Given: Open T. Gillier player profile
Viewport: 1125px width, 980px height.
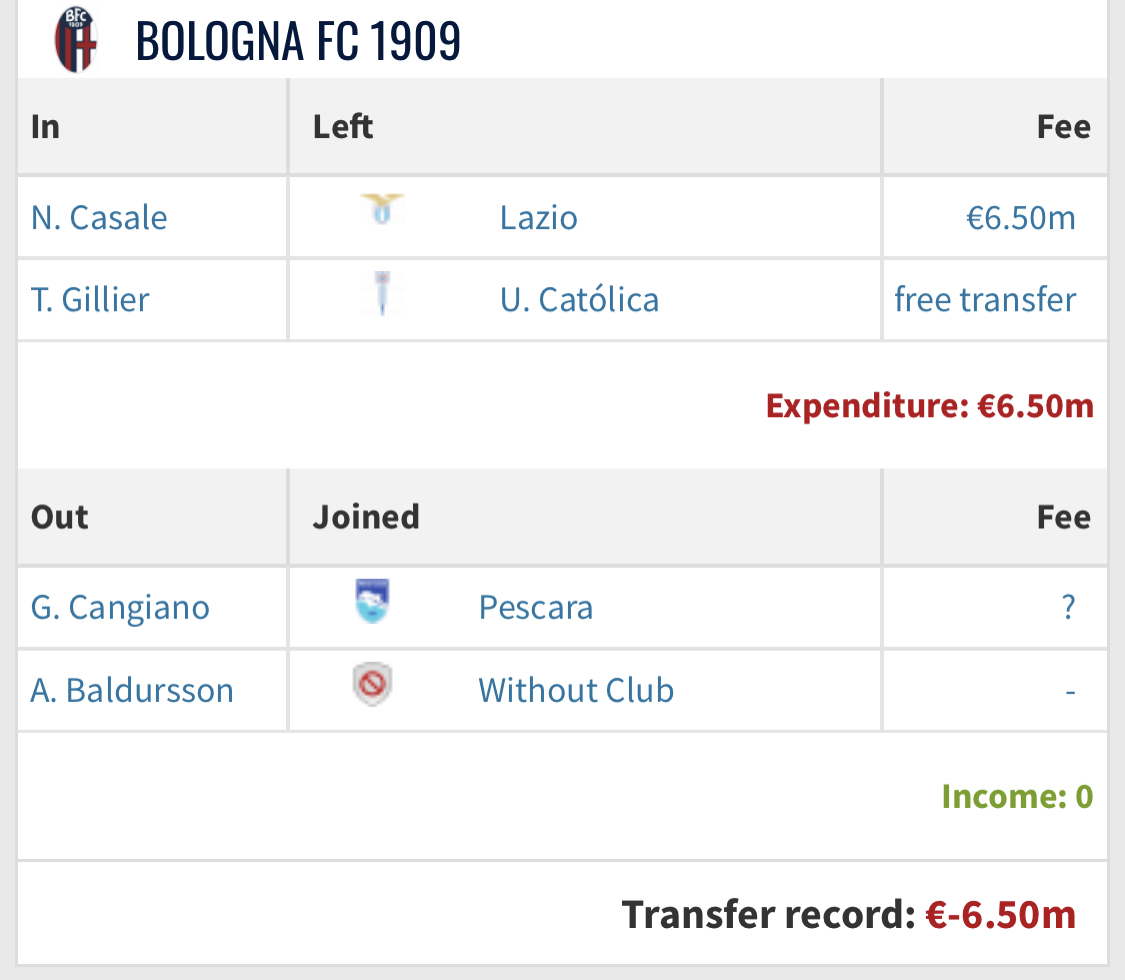Looking at the screenshot, I should pos(90,300).
